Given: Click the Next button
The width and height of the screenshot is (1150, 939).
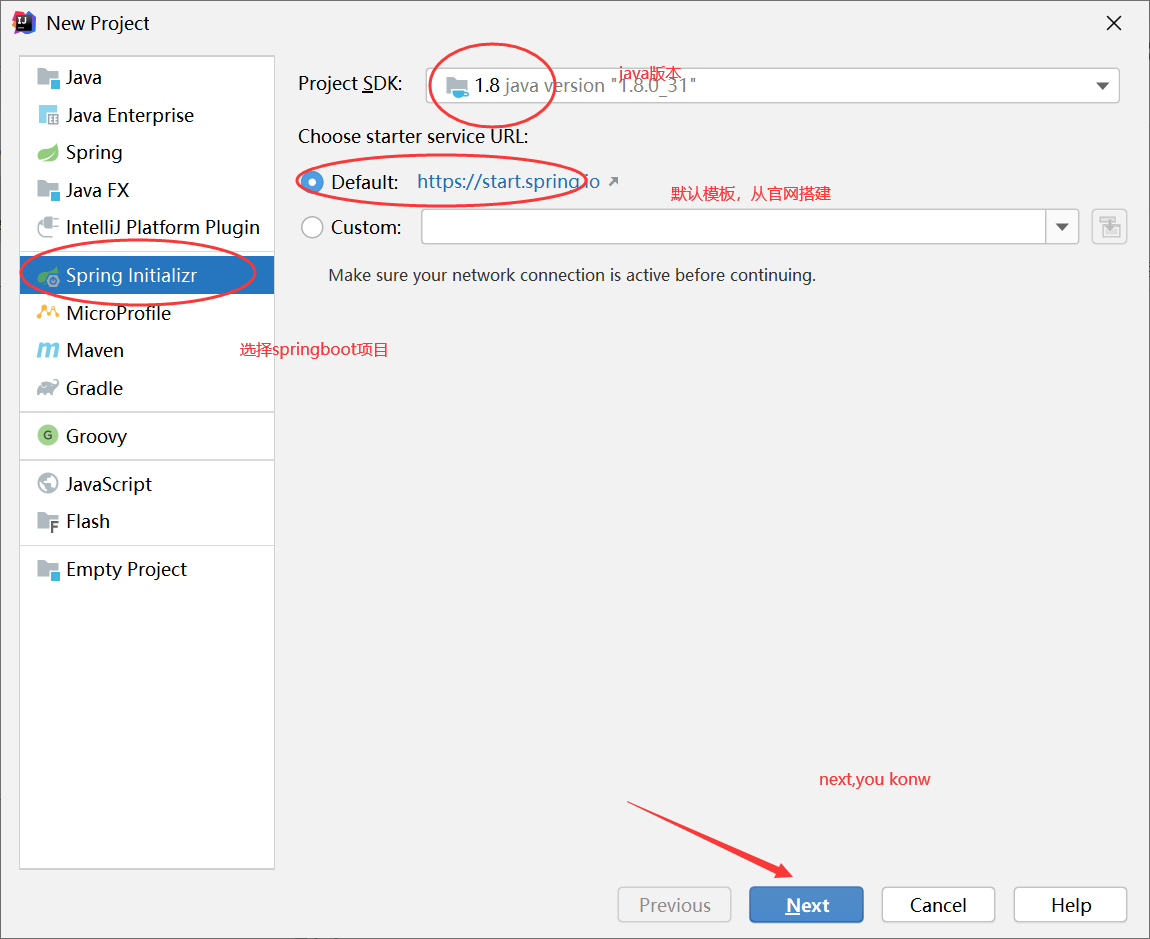Looking at the screenshot, I should coord(806,905).
